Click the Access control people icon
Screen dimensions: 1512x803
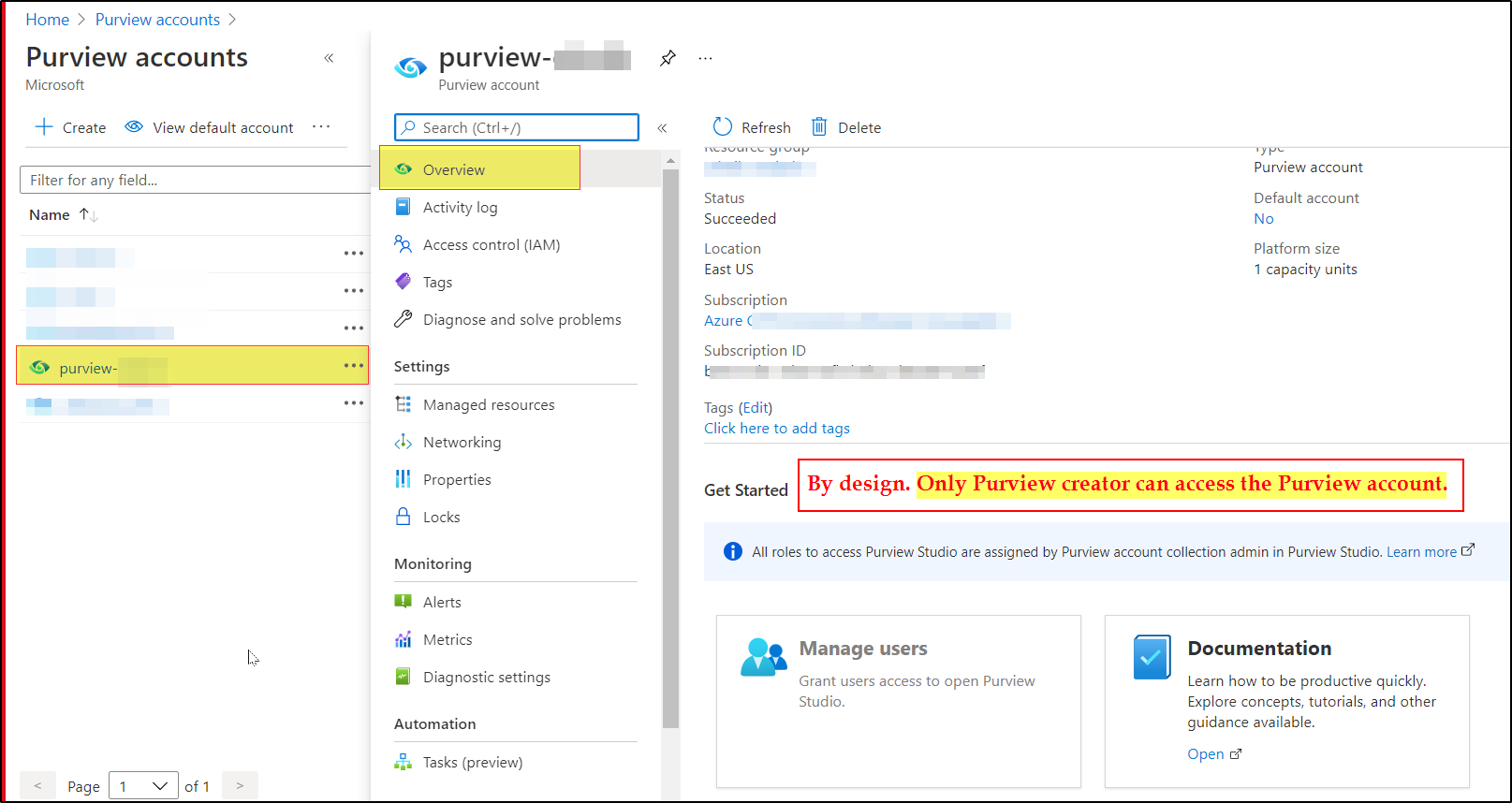tap(404, 244)
